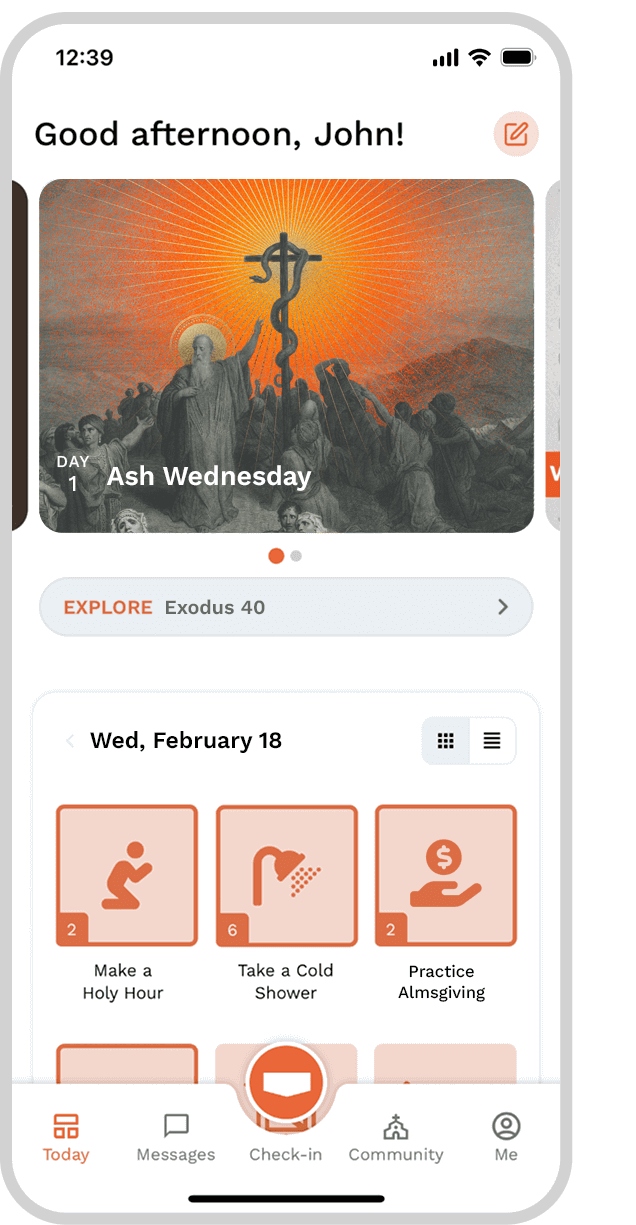This screenshot has height=1225, width=636.
Task: Go to previous day using left chevron
Action: point(70,741)
